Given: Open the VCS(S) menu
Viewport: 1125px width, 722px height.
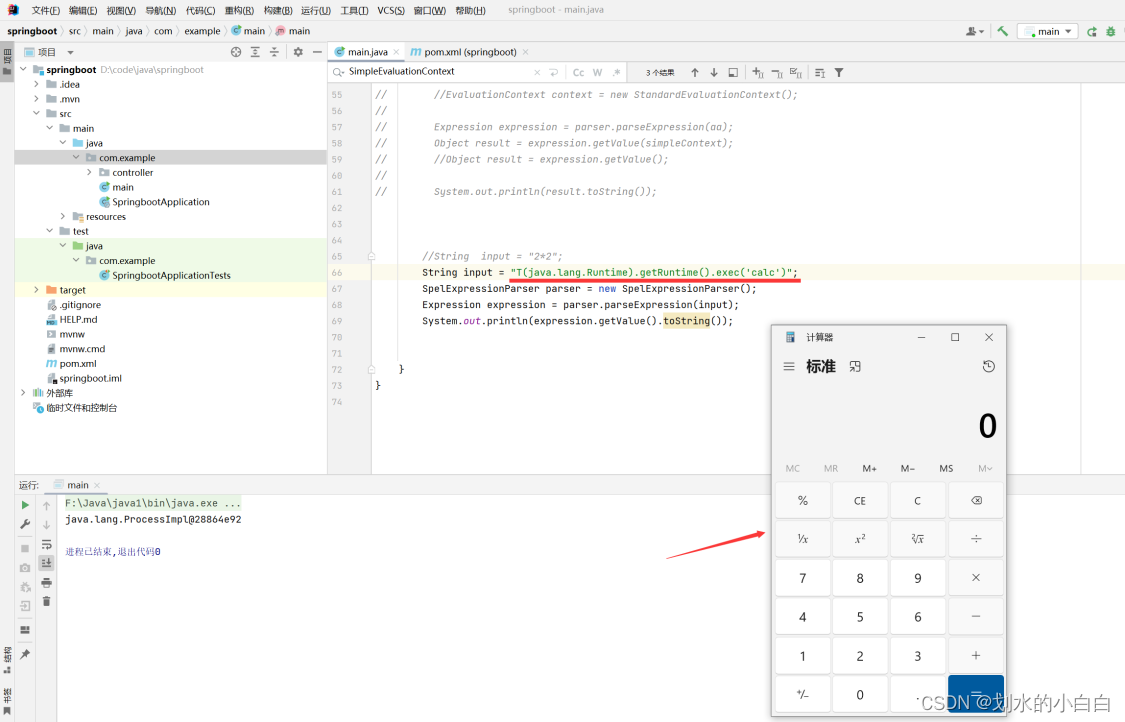Looking at the screenshot, I should [390, 10].
